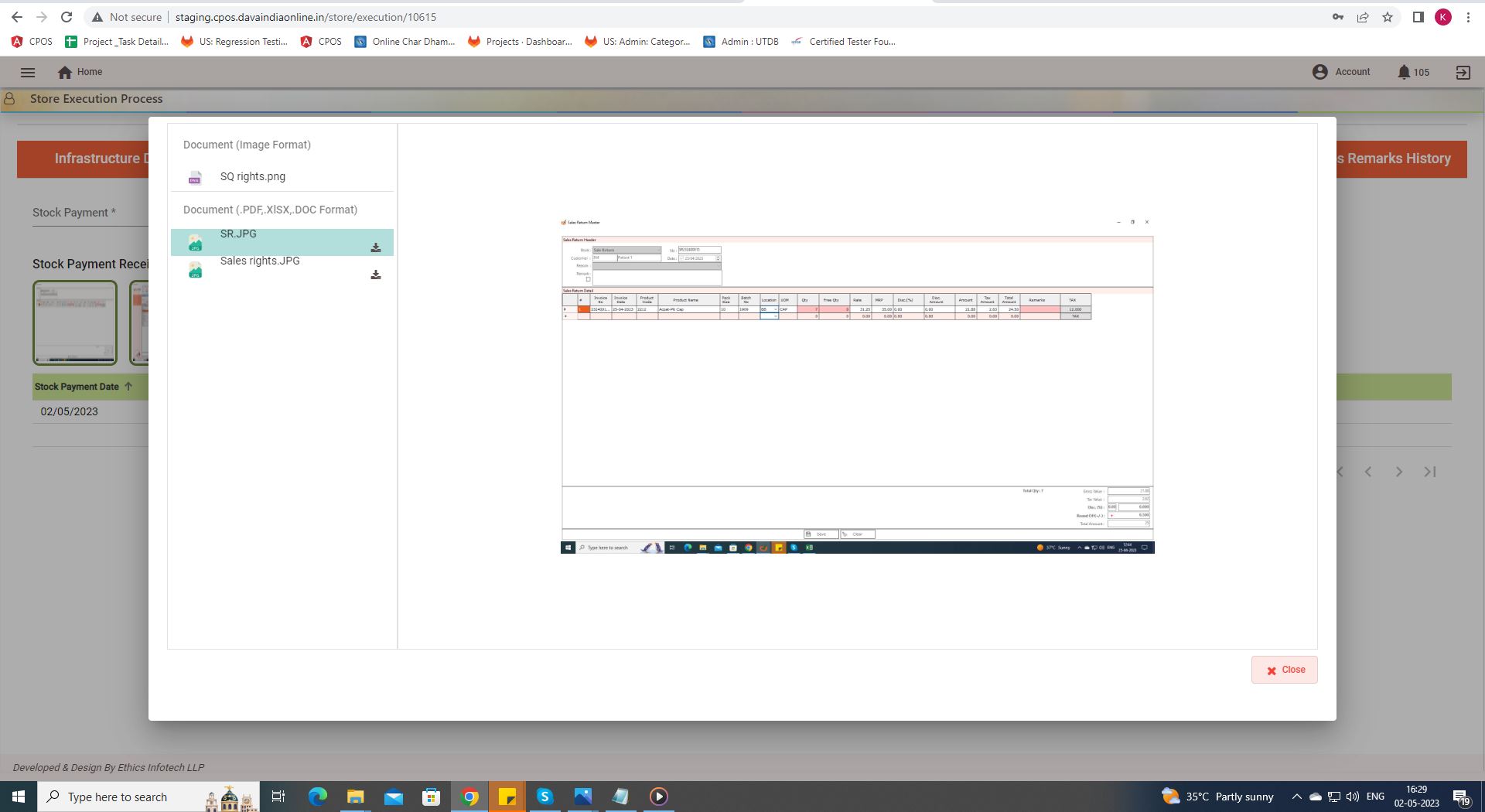
Task: Download the SR.JPG document
Action: point(375,248)
